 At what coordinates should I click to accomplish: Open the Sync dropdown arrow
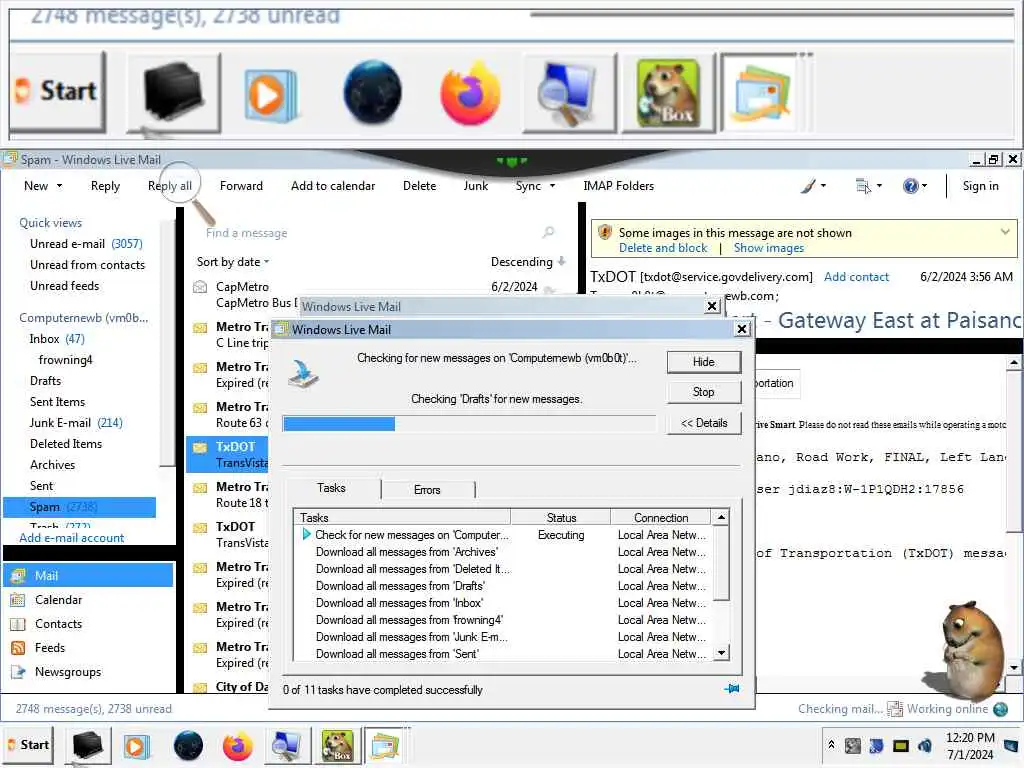point(552,186)
